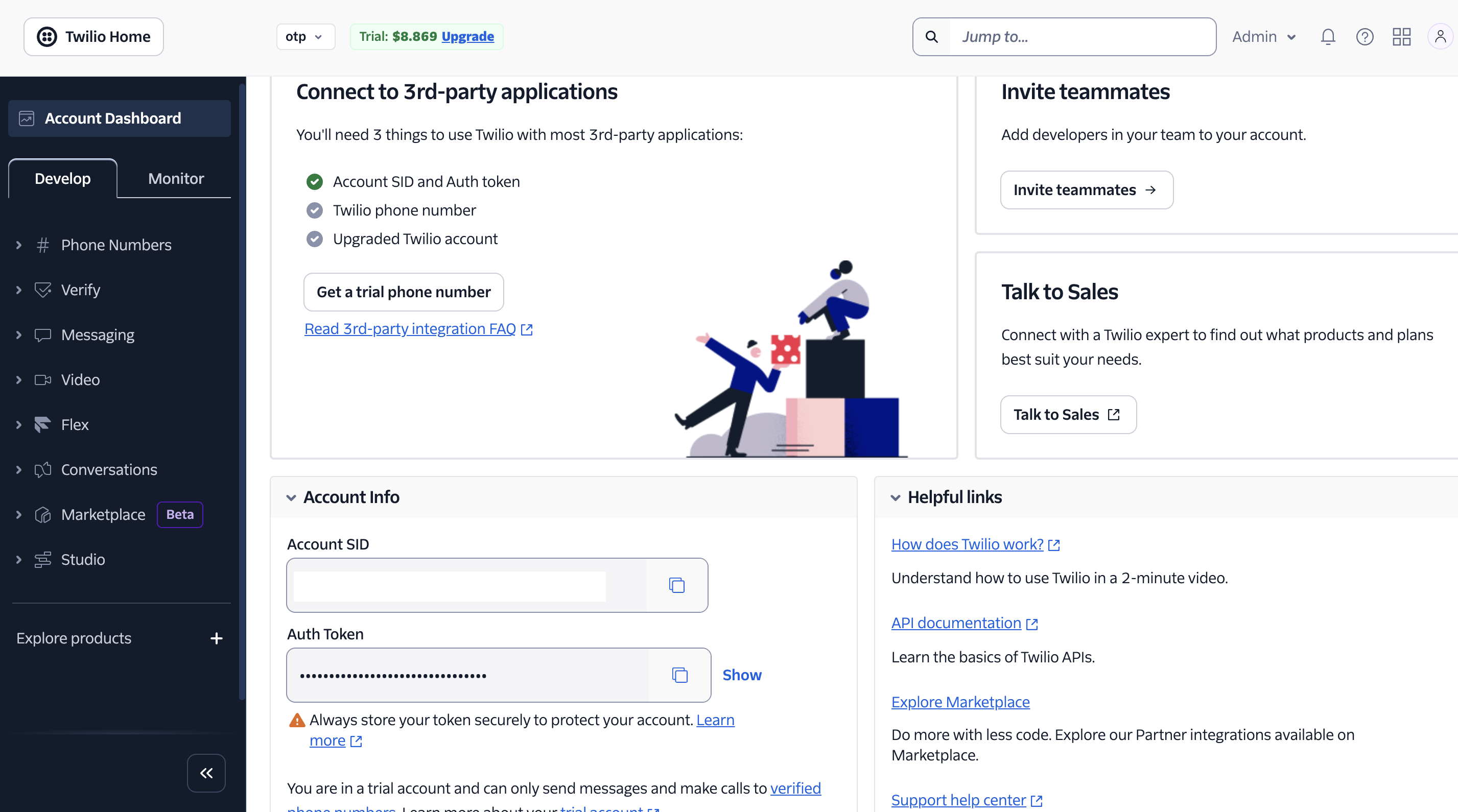The image size is (1458, 812).
Task: Open the user profile avatar
Action: click(1441, 37)
